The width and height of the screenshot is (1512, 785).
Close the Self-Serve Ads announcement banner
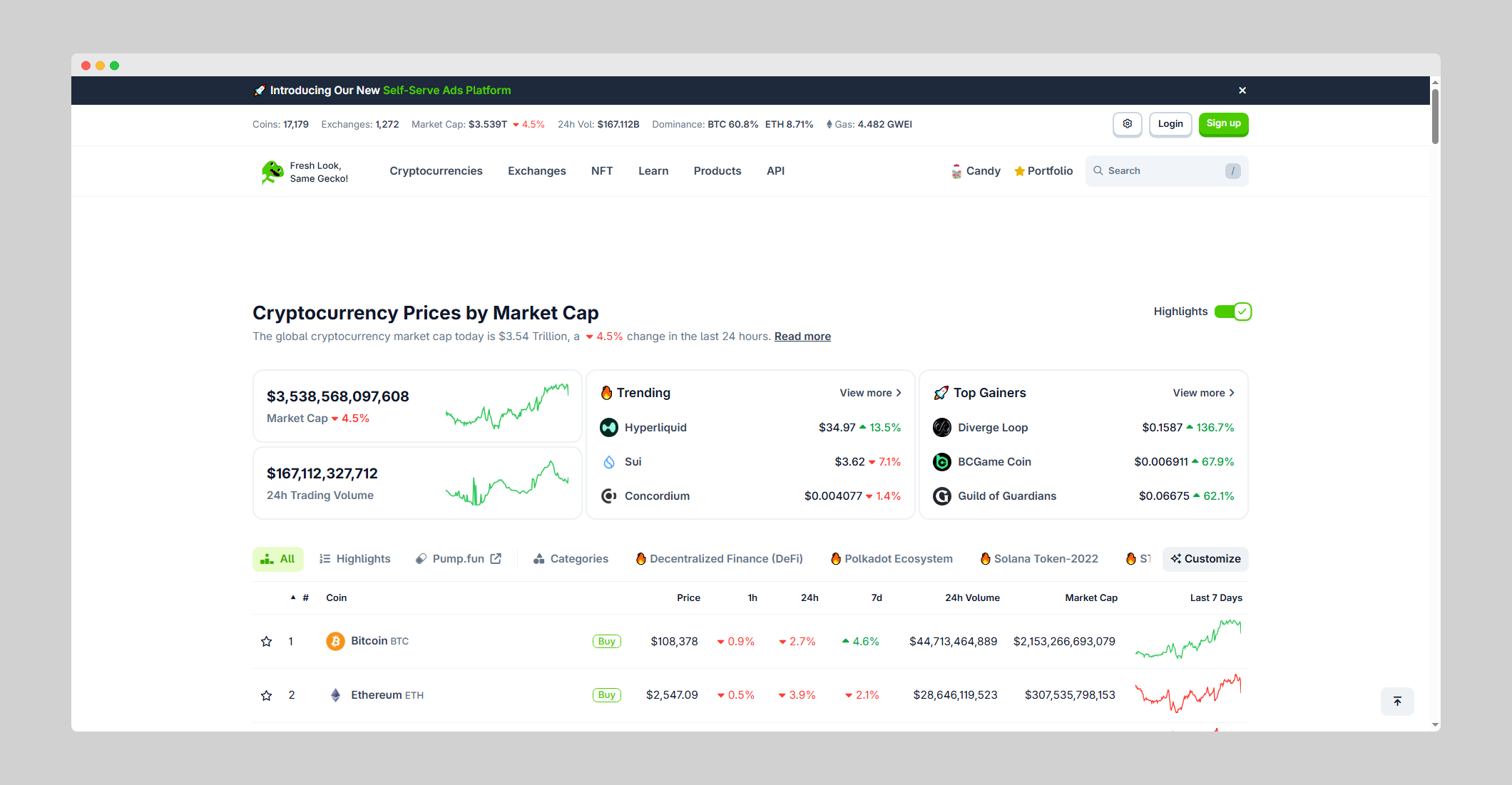tap(1242, 91)
